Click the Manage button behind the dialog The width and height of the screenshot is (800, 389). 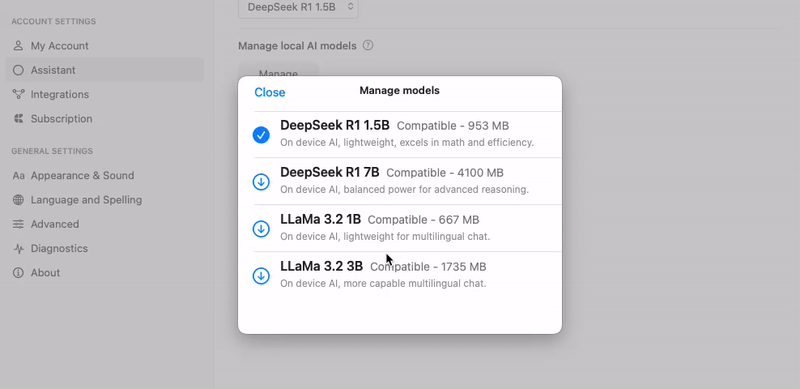(279, 70)
